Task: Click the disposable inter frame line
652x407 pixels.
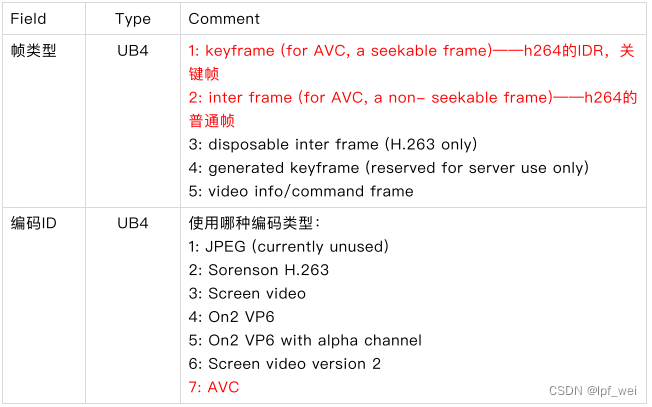Action: tap(333, 144)
